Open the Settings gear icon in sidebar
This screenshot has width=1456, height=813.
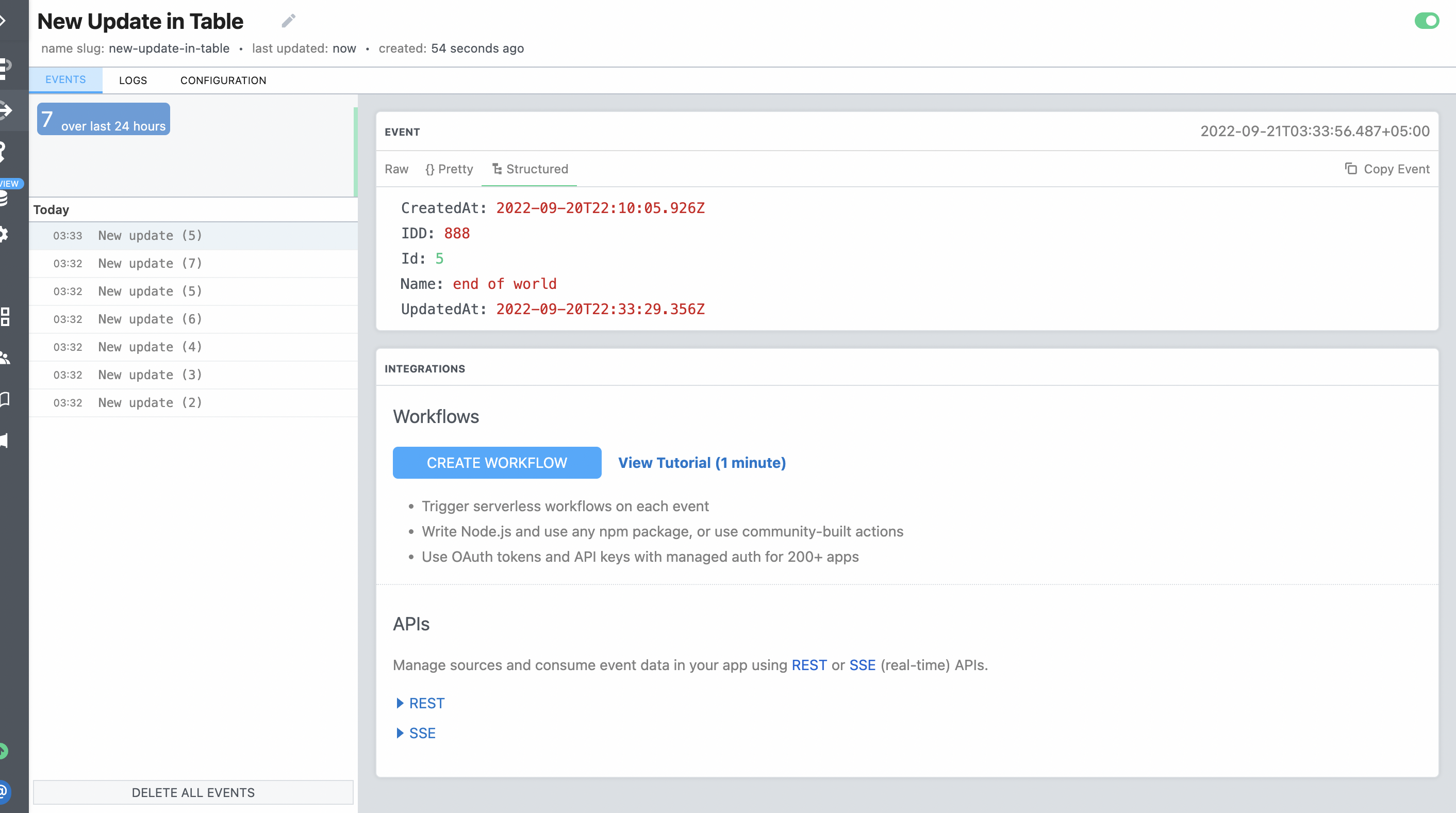coord(5,234)
